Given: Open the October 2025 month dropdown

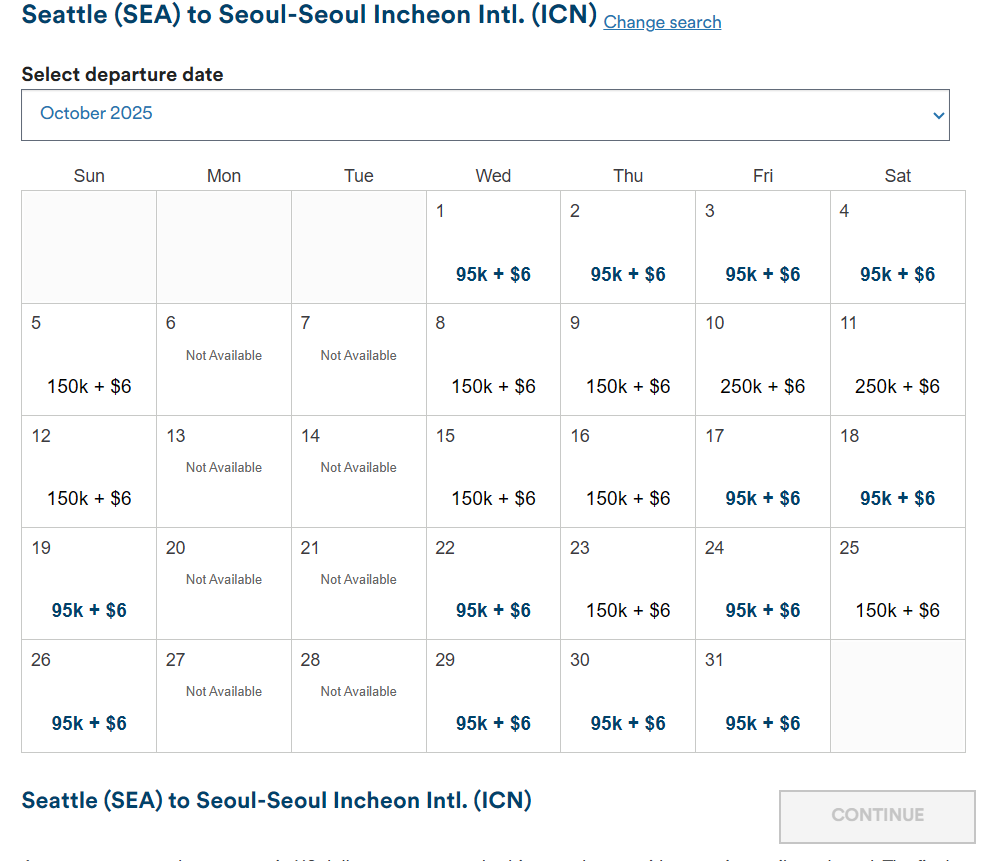Looking at the screenshot, I should (x=485, y=114).
